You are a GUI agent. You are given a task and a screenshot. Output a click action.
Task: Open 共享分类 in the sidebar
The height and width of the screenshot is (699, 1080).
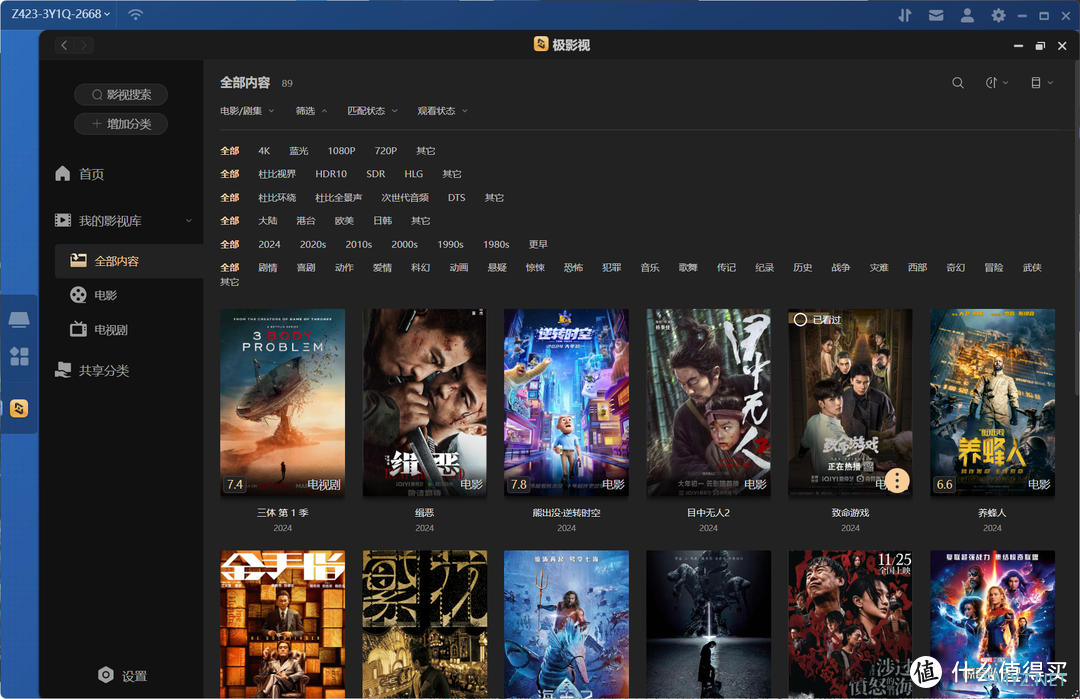click(92, 371)
